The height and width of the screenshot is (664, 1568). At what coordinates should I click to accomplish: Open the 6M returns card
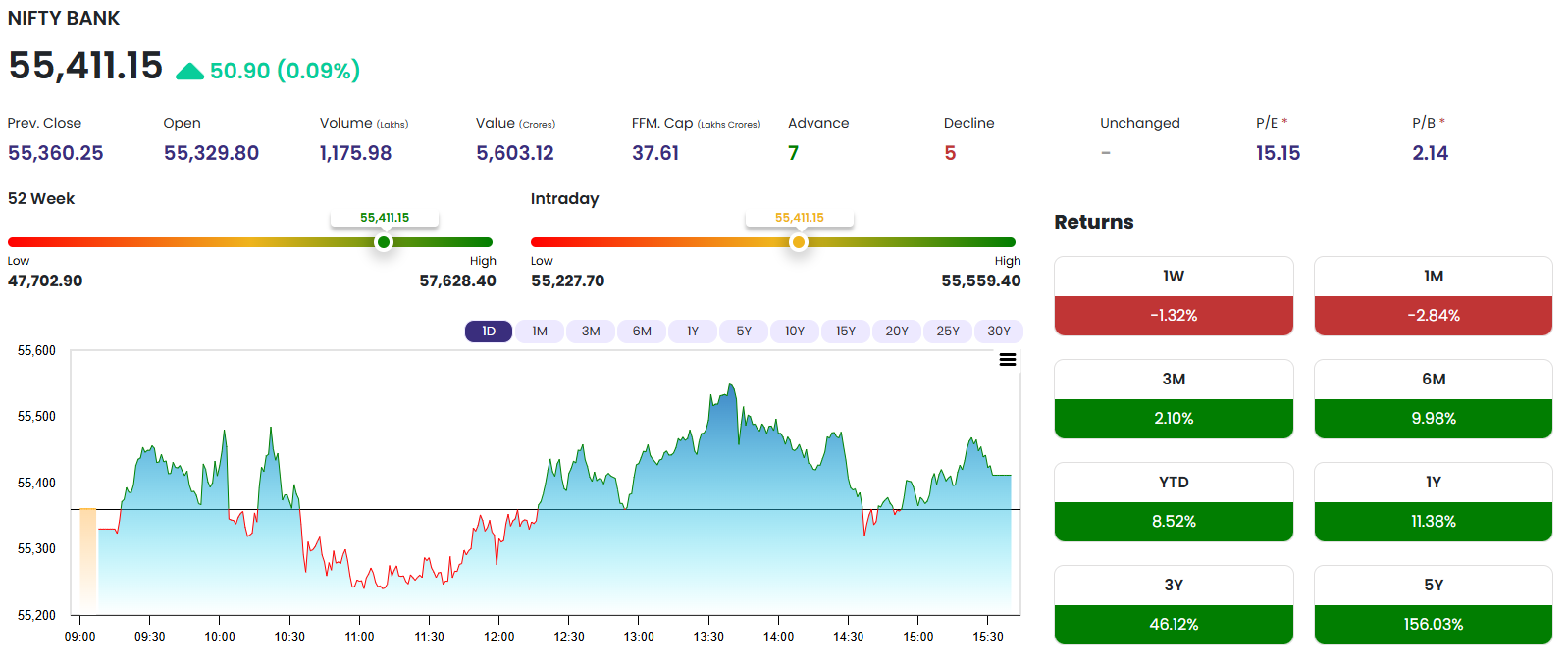pyautogui.click(x=1434, y=399)
